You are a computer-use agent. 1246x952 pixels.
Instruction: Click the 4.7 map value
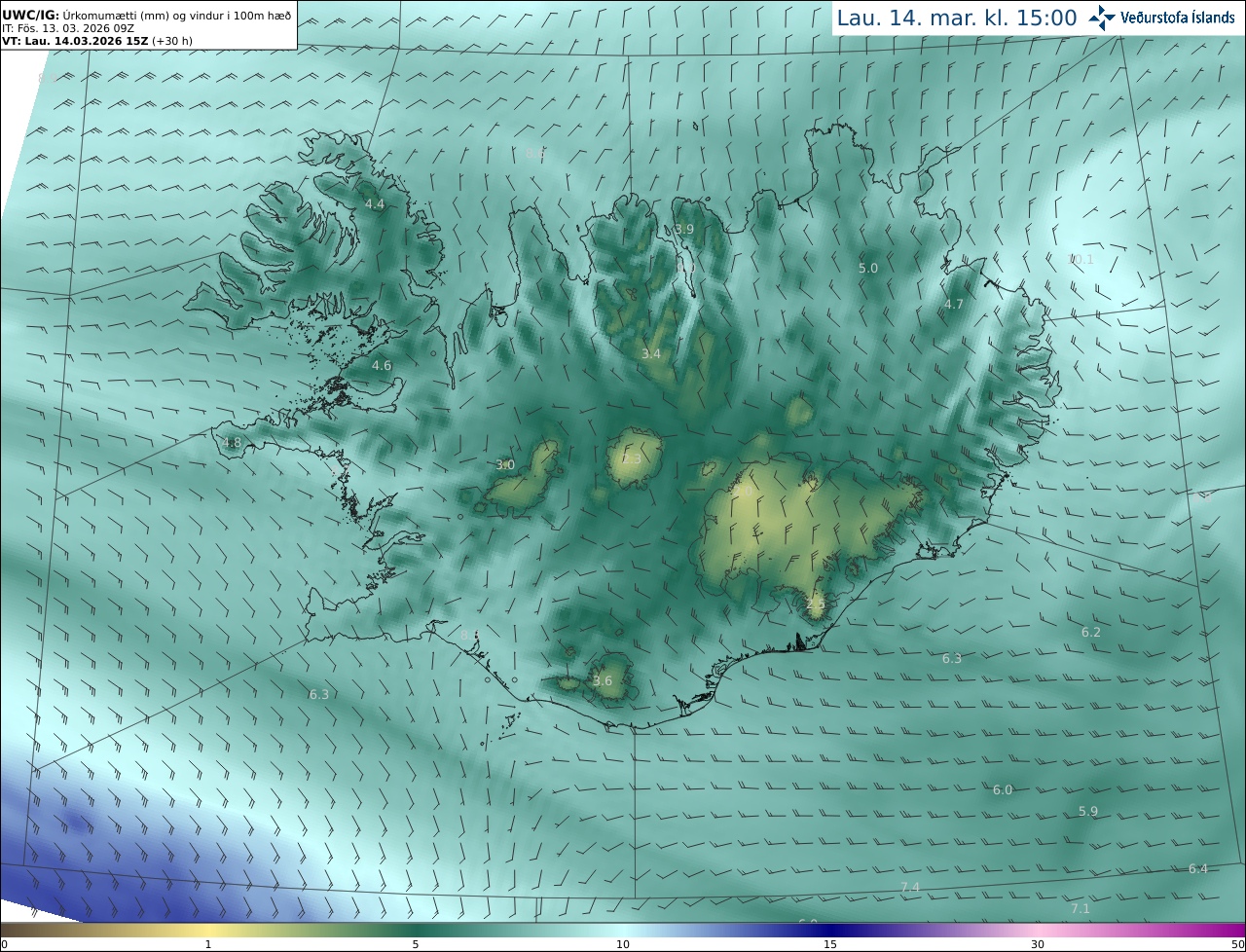953,304
